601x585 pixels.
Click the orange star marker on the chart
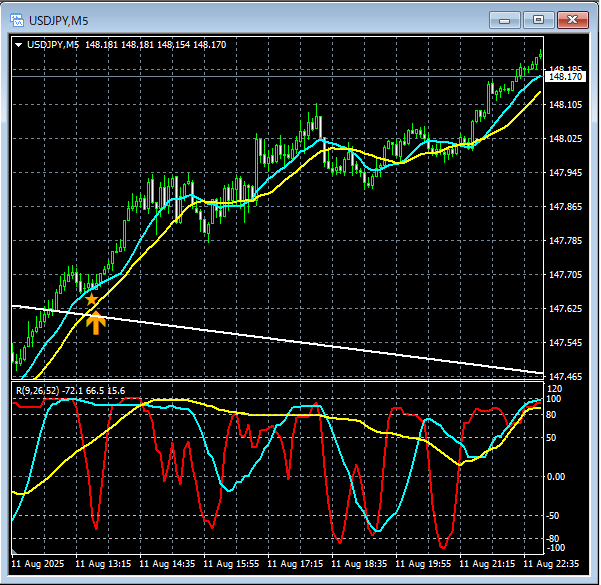pos(92,299)
